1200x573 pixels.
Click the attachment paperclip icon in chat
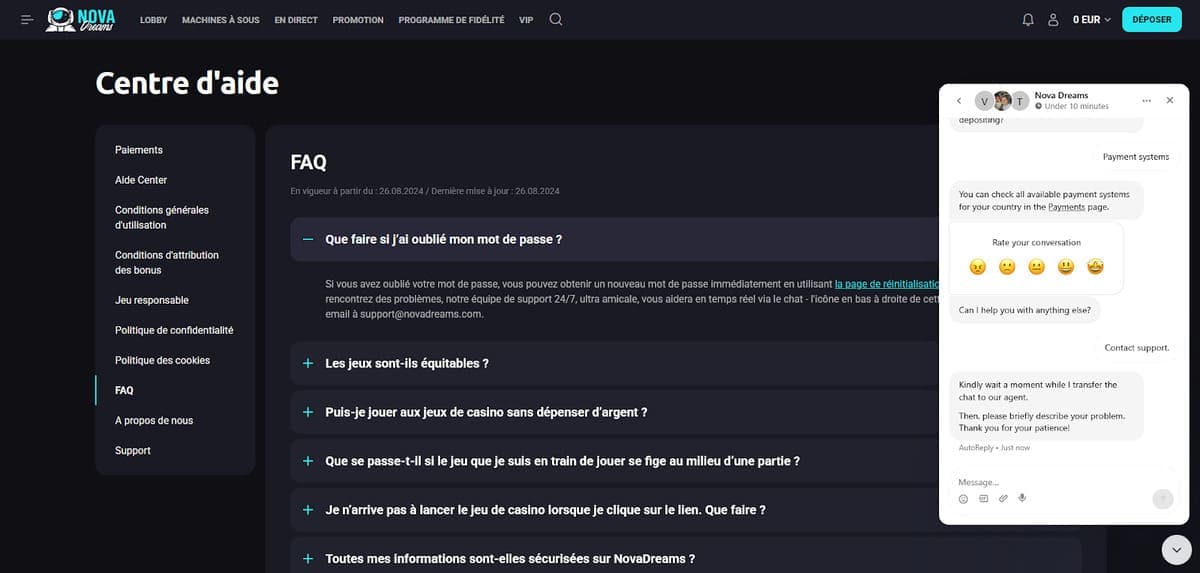(x=1003, y=498)
